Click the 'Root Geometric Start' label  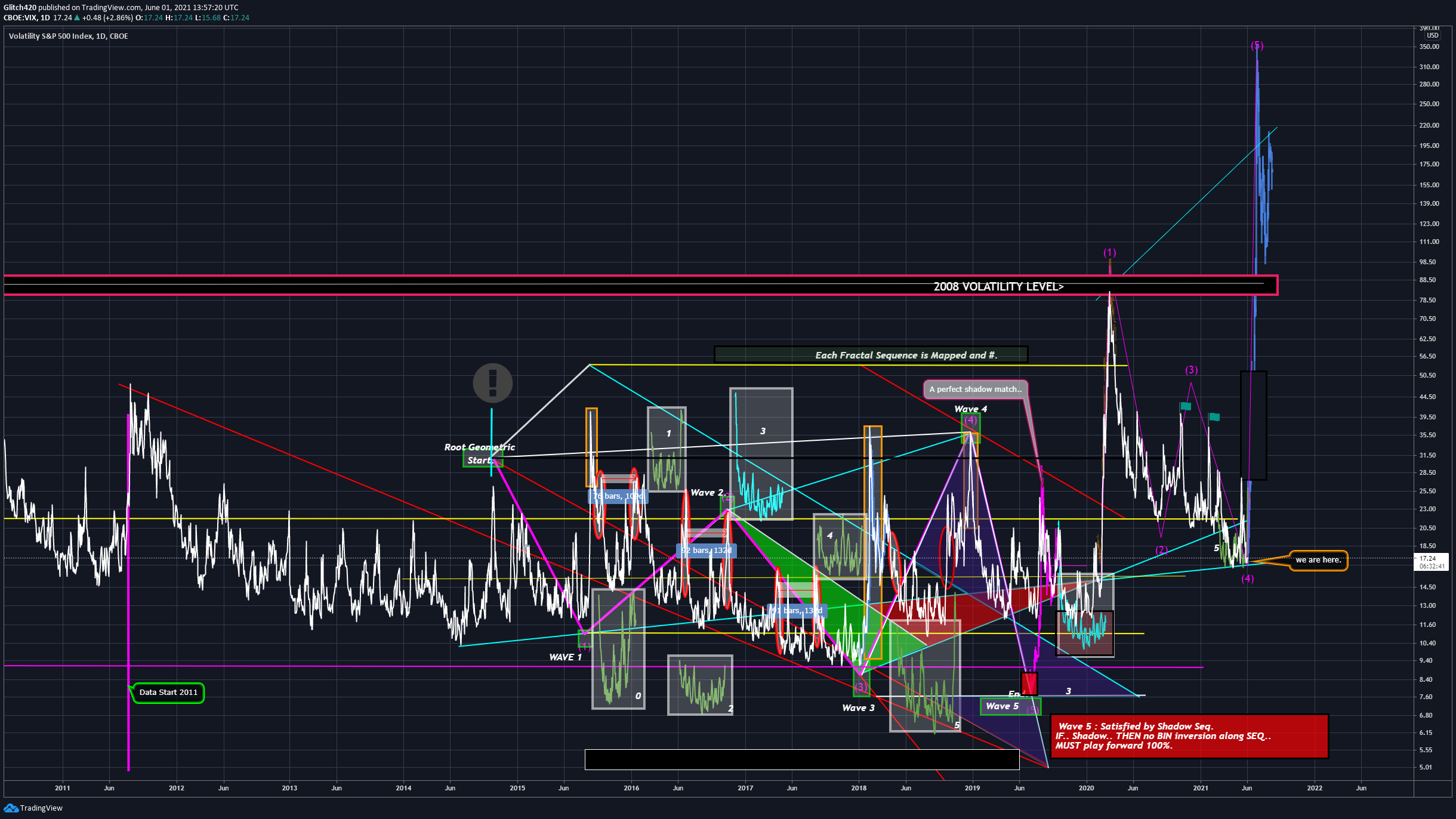(479, 453)
